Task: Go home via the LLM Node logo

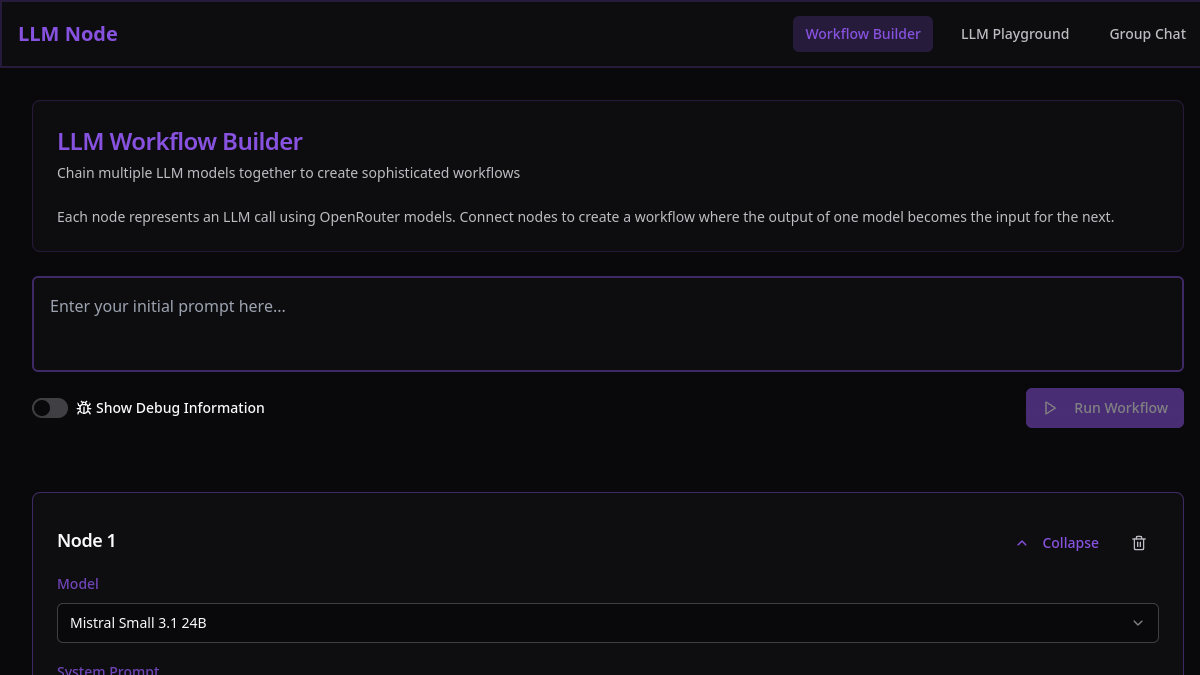Action: [x=68, y=34]
